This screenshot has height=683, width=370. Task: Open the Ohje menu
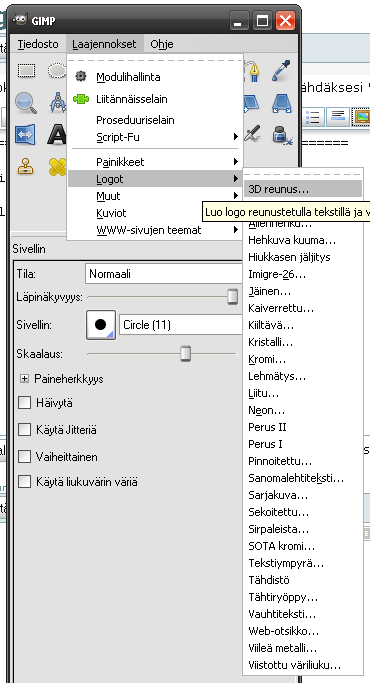(162, 44)
